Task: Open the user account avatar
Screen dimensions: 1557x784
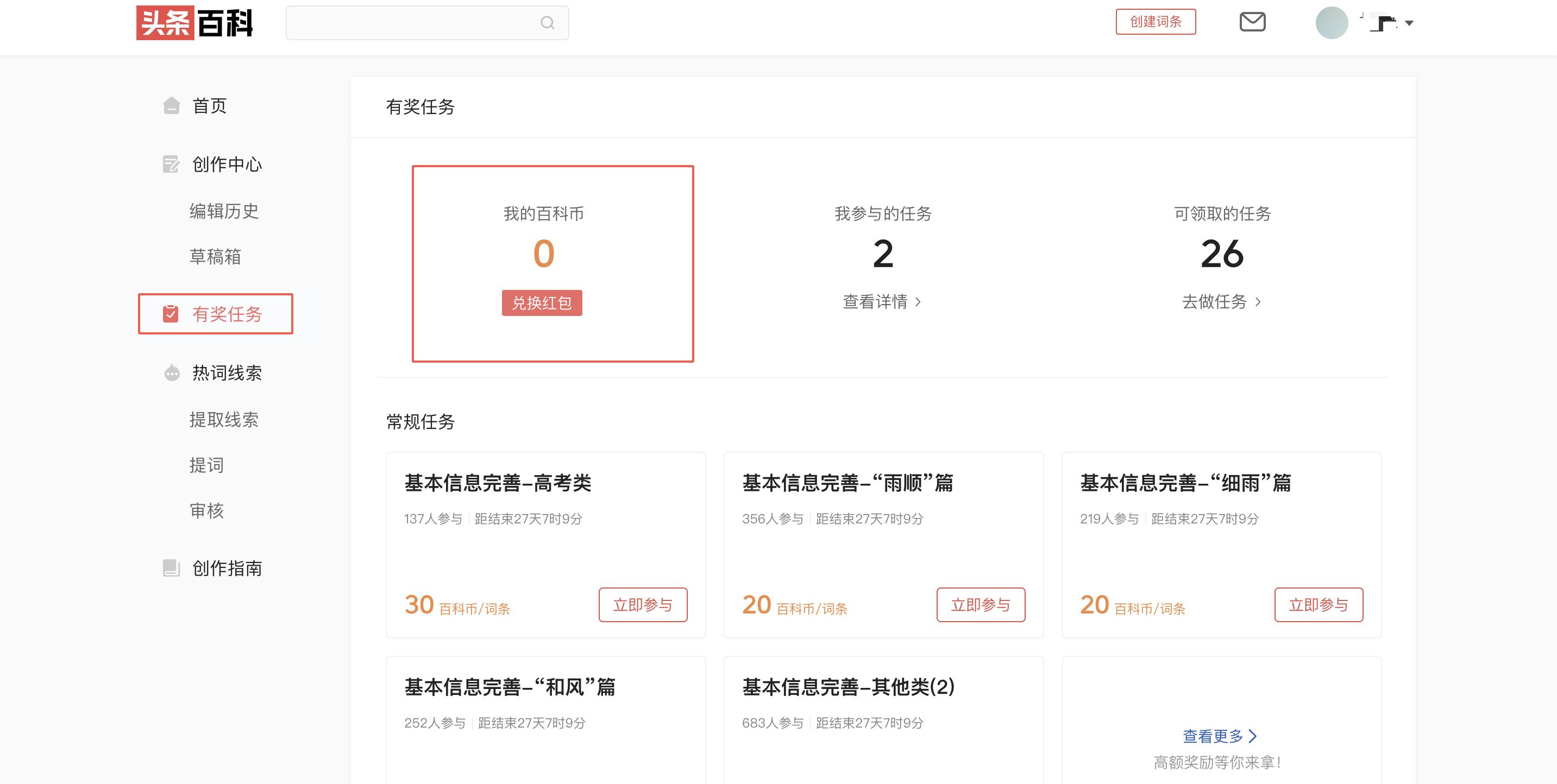Action: pyautogui.click(x=1332, y=22)
